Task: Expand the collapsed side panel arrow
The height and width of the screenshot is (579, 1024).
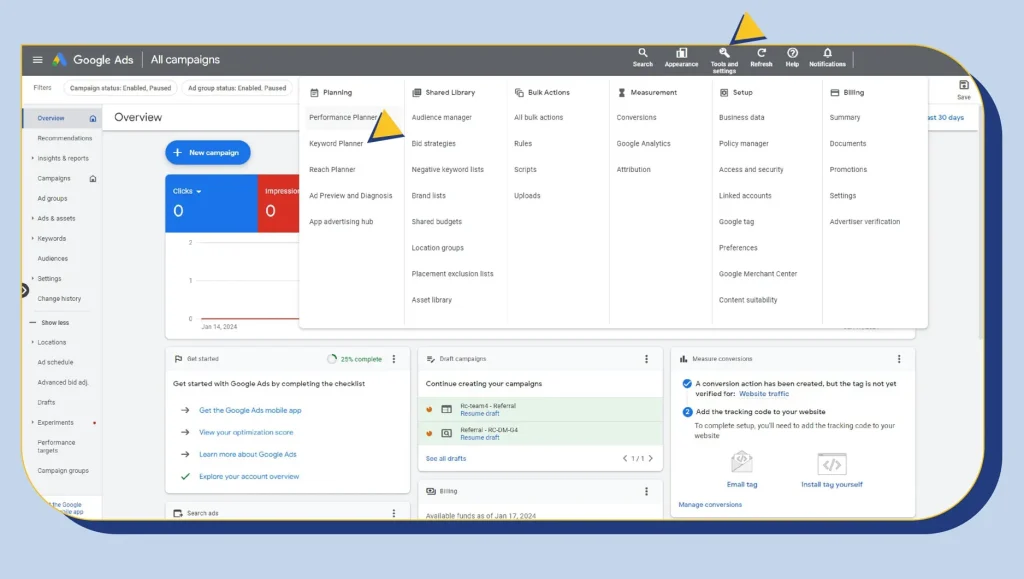Action: click(24, 290)
